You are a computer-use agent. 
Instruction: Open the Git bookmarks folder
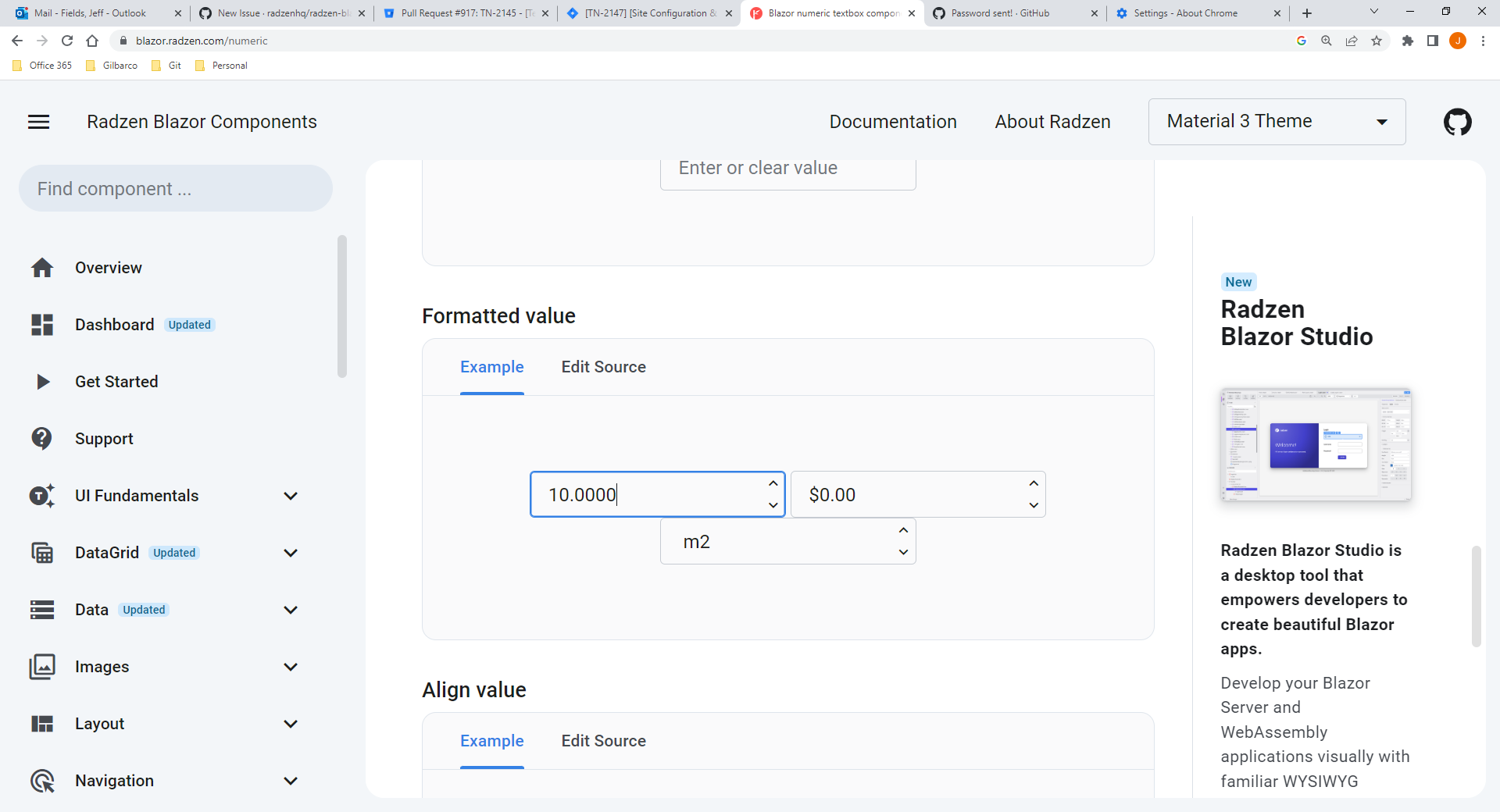166,66
